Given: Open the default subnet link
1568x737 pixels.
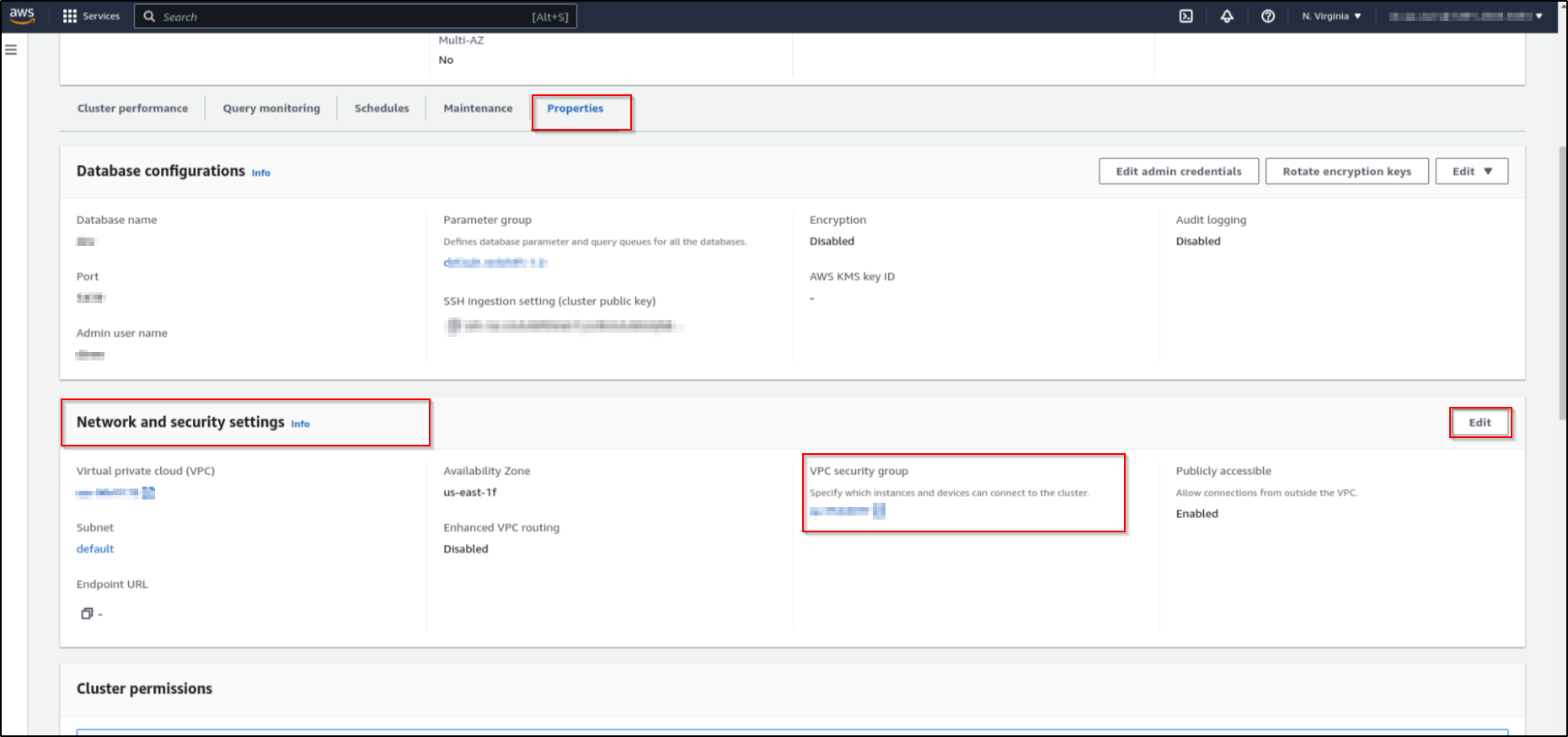Looking at the screenshot, I should coord(95,549).
